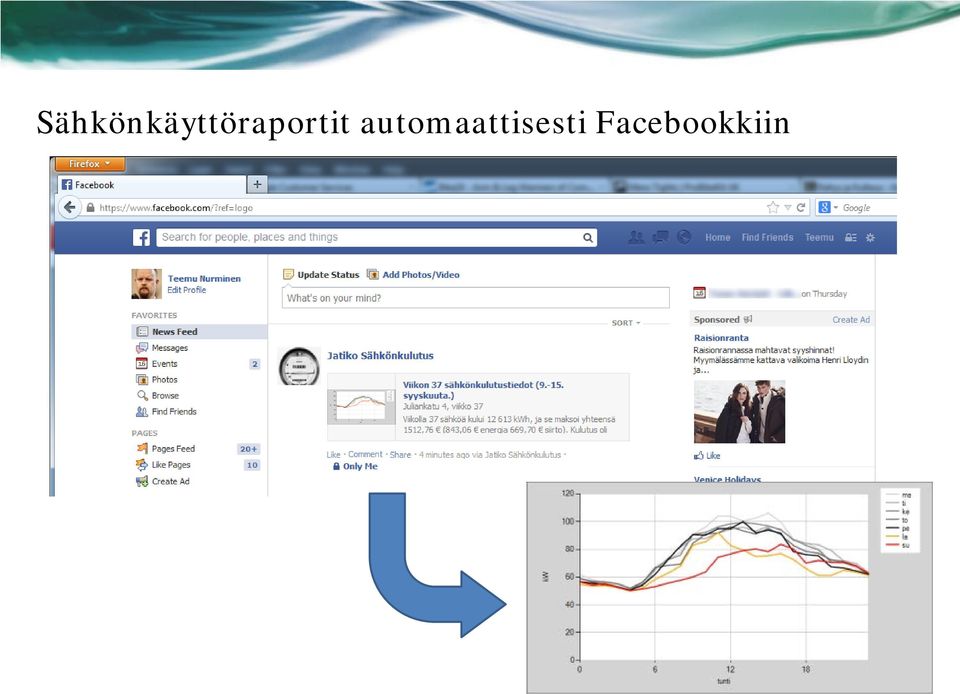Select Add Photos/Video tab
This screenshot has height=694, width=960.
[413, 275]
